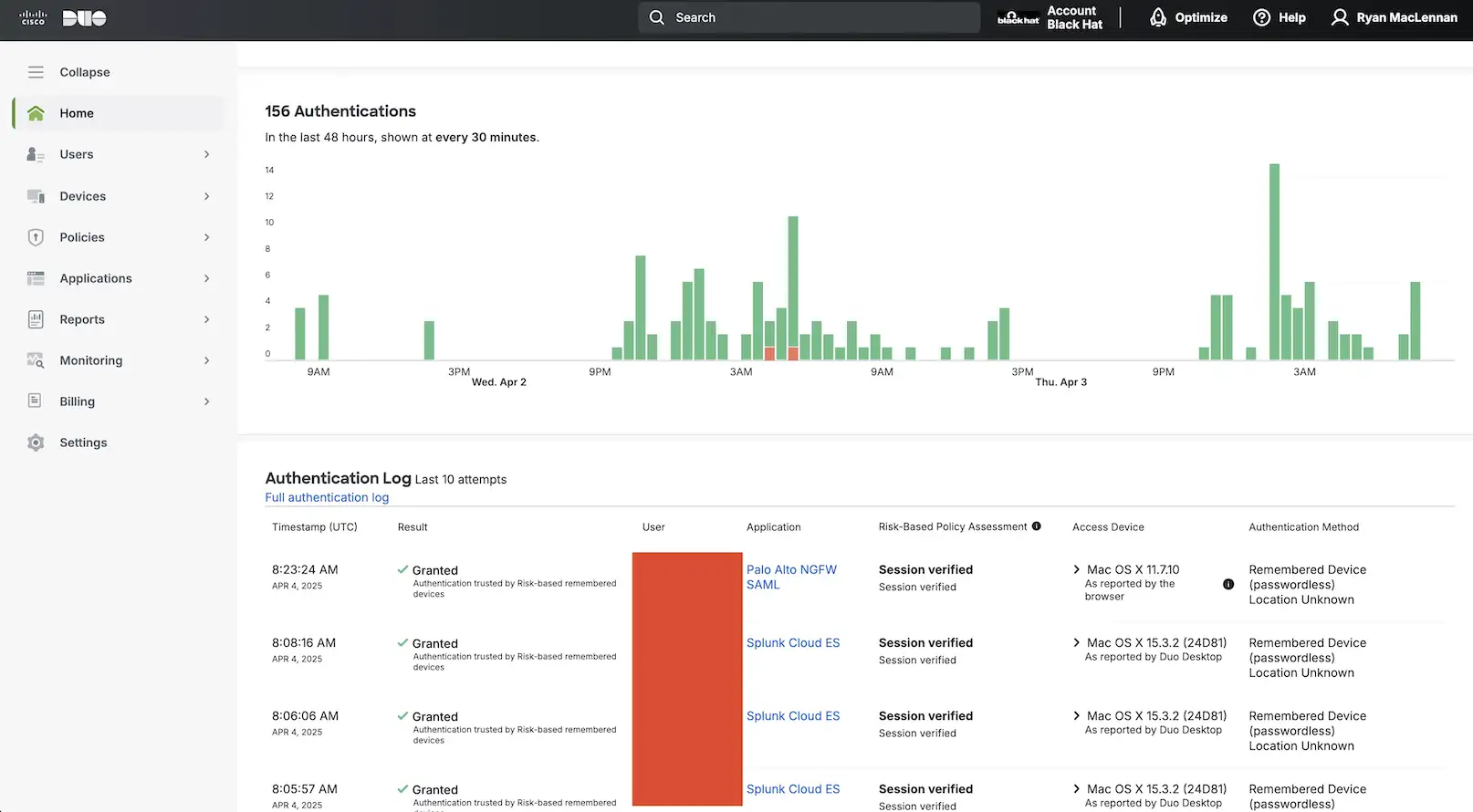This screenshot has width=1473, height=812.
Task: Go to Home in sidebar
Action: [77, 113]
